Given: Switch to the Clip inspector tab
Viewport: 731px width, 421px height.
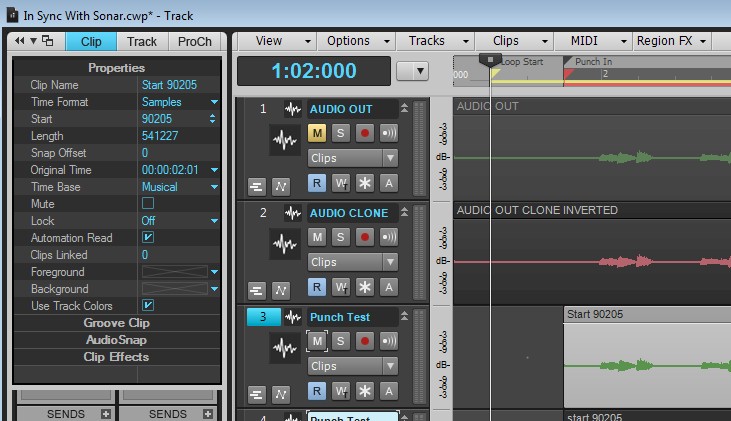Looking at the screenshot, I should coord(91,41).
